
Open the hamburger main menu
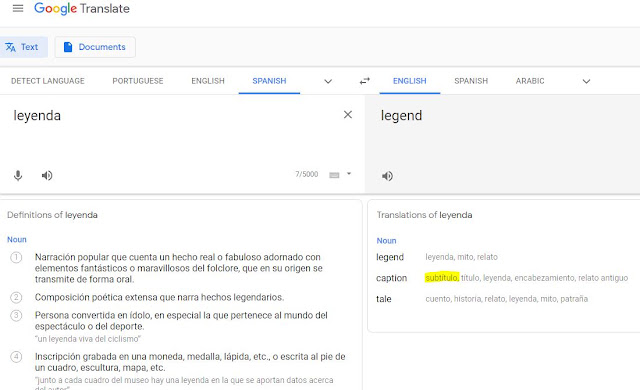tap(18, 8)
